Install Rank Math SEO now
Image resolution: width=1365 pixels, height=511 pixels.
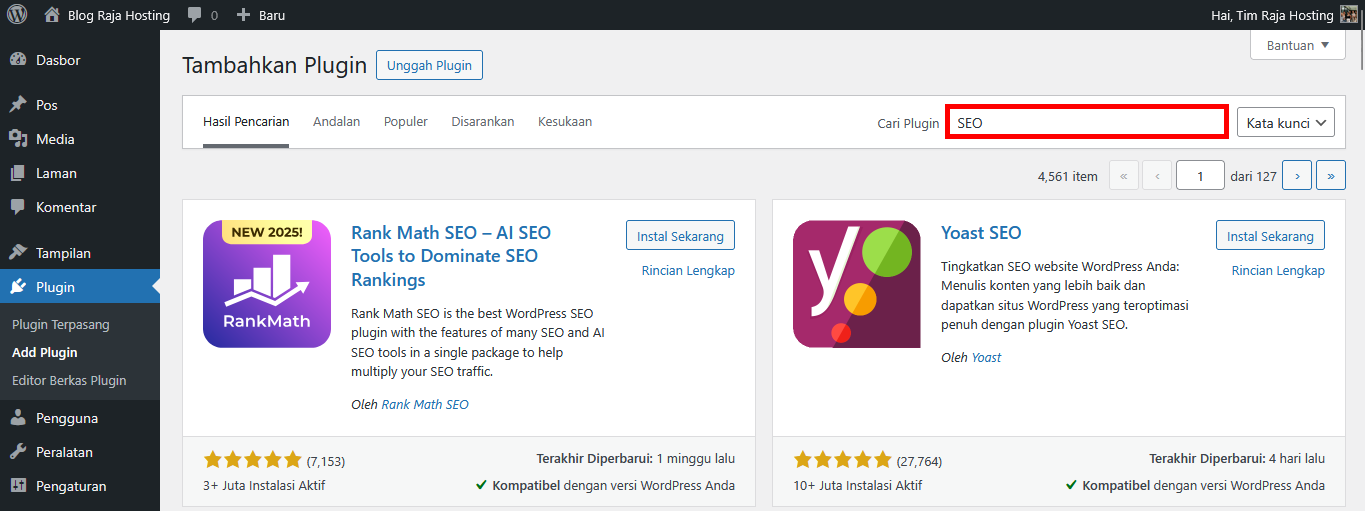(680, 236)
